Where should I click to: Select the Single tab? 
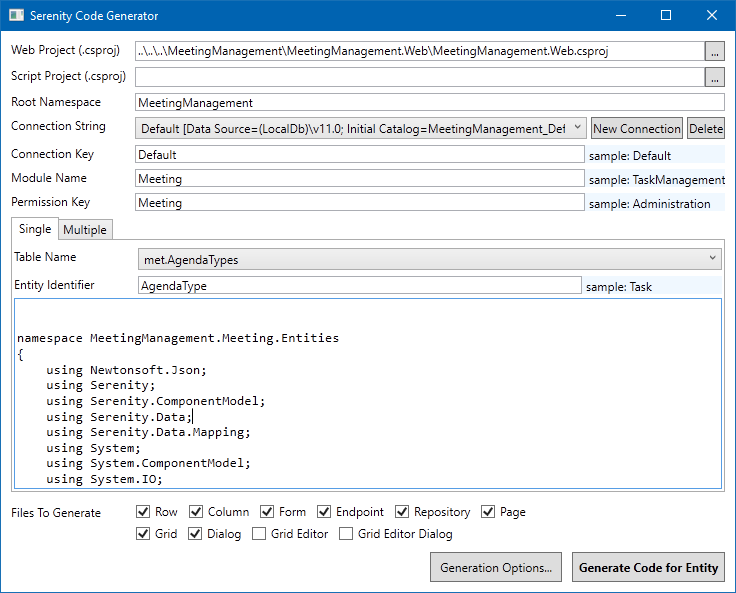pos(35,229)
